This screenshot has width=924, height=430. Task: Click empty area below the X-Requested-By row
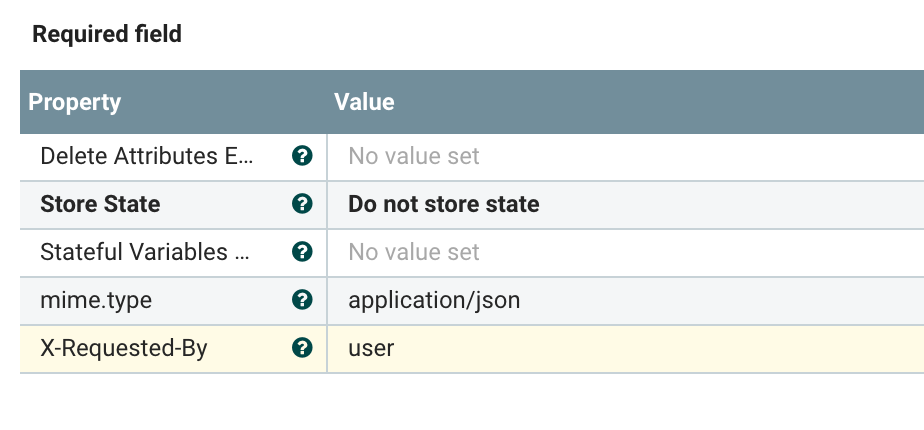pyautogui.click(x=470, y=400)
